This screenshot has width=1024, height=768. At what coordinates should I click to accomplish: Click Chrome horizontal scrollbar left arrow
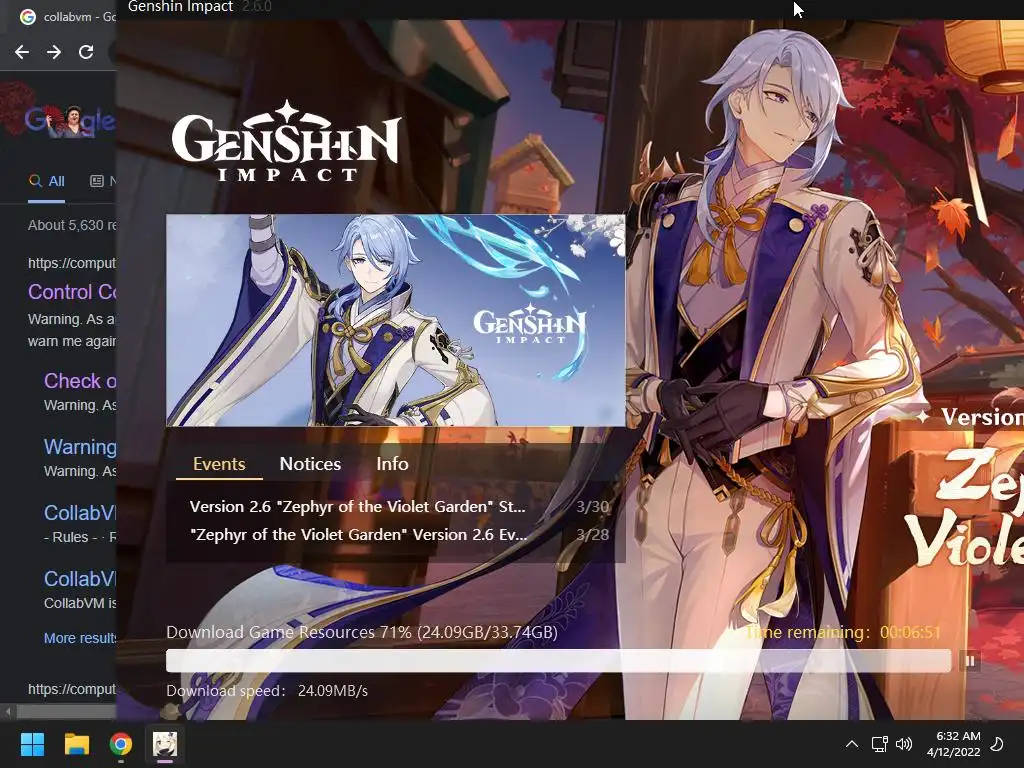click(x=8, y=711)
